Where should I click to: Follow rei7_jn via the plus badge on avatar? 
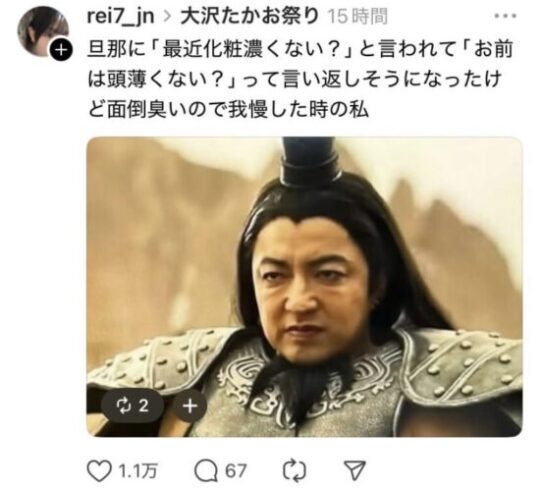click(x=61, y=50)
